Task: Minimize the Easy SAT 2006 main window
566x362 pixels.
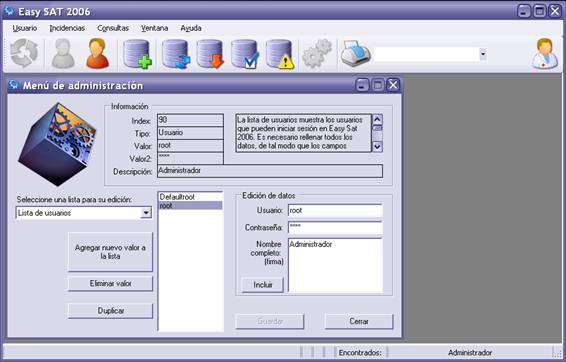Action: [524, 11]
